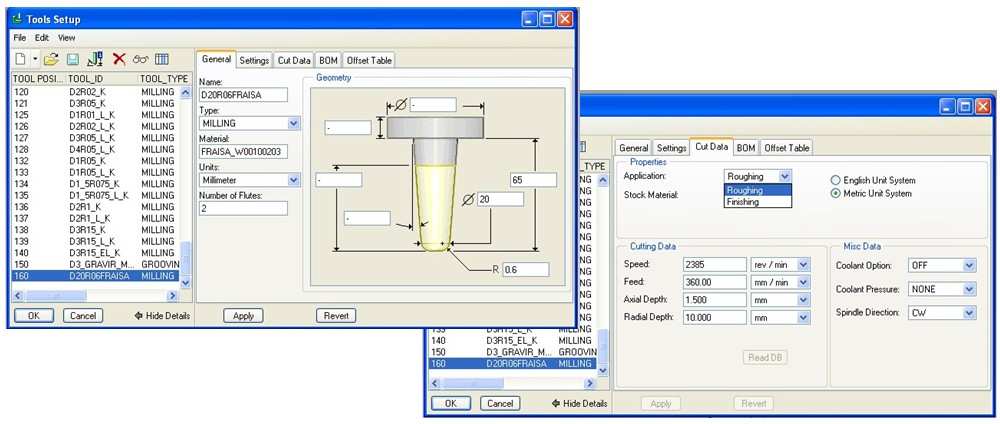Open the Radial Depth units dropdown

(804, 318)
